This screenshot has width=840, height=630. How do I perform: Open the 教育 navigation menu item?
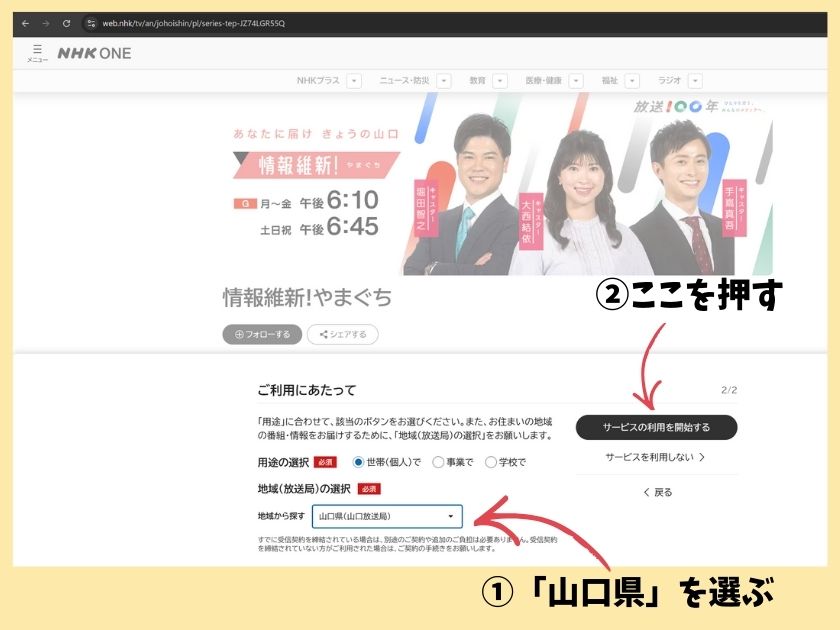click(477, 81)
